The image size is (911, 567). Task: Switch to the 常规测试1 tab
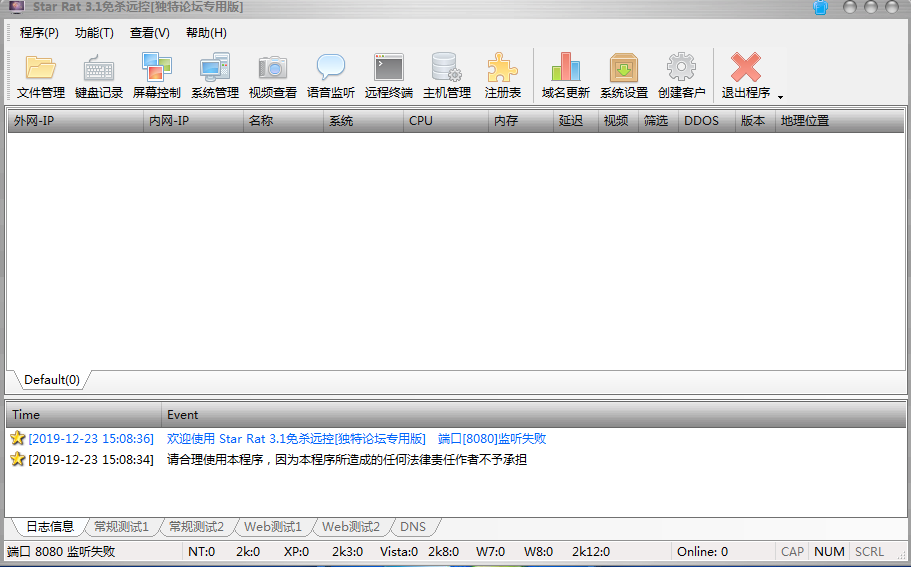point(121,526)
